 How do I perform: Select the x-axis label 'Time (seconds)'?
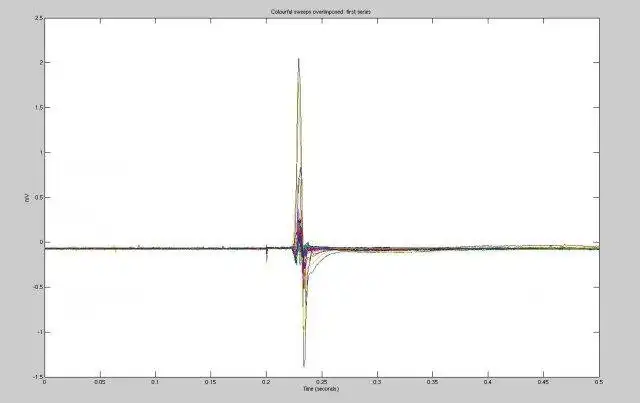321,389
